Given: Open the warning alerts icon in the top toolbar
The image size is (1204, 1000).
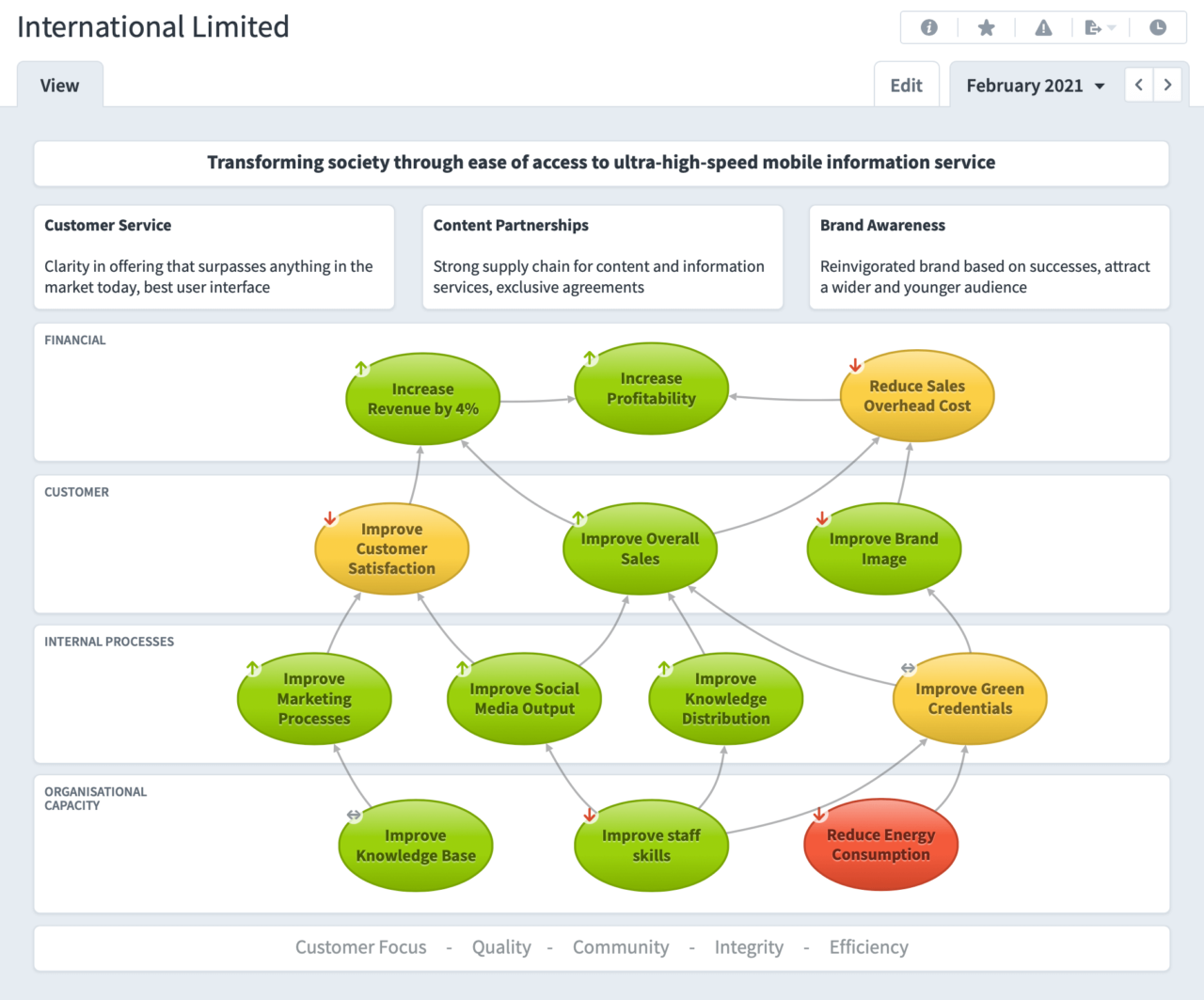Looking at the screenshot, I should click(x=1043, y=27).
